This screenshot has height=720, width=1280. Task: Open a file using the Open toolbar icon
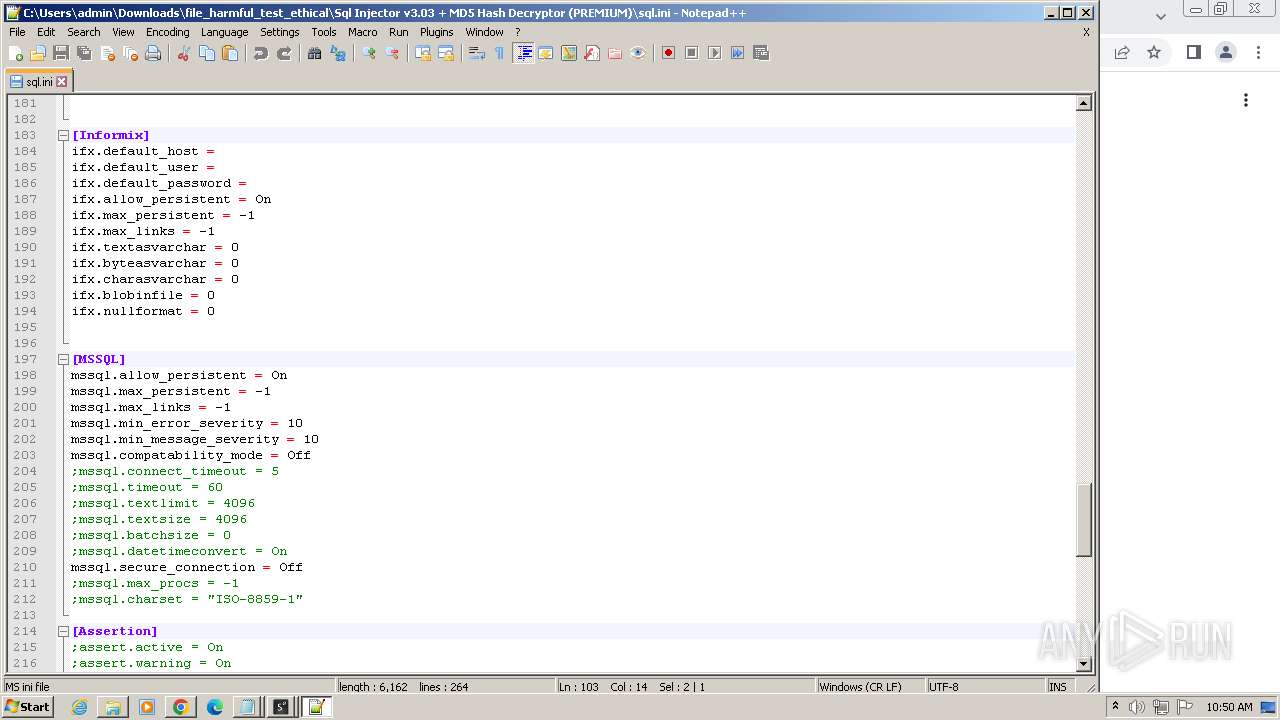tap(38, 53)
